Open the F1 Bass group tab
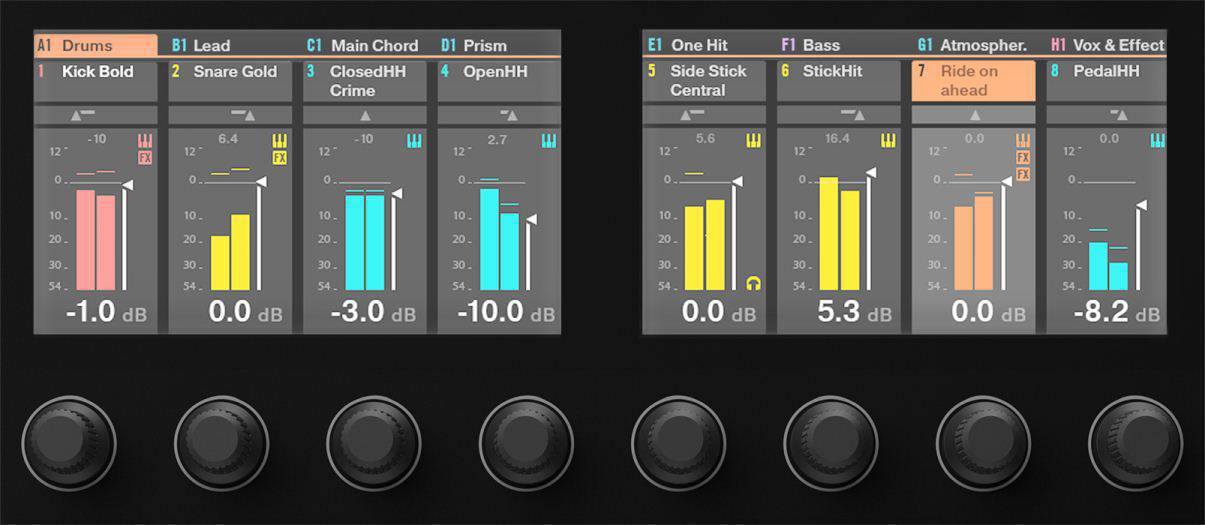This screenshot has height=525, width=1205. point(811,45)
